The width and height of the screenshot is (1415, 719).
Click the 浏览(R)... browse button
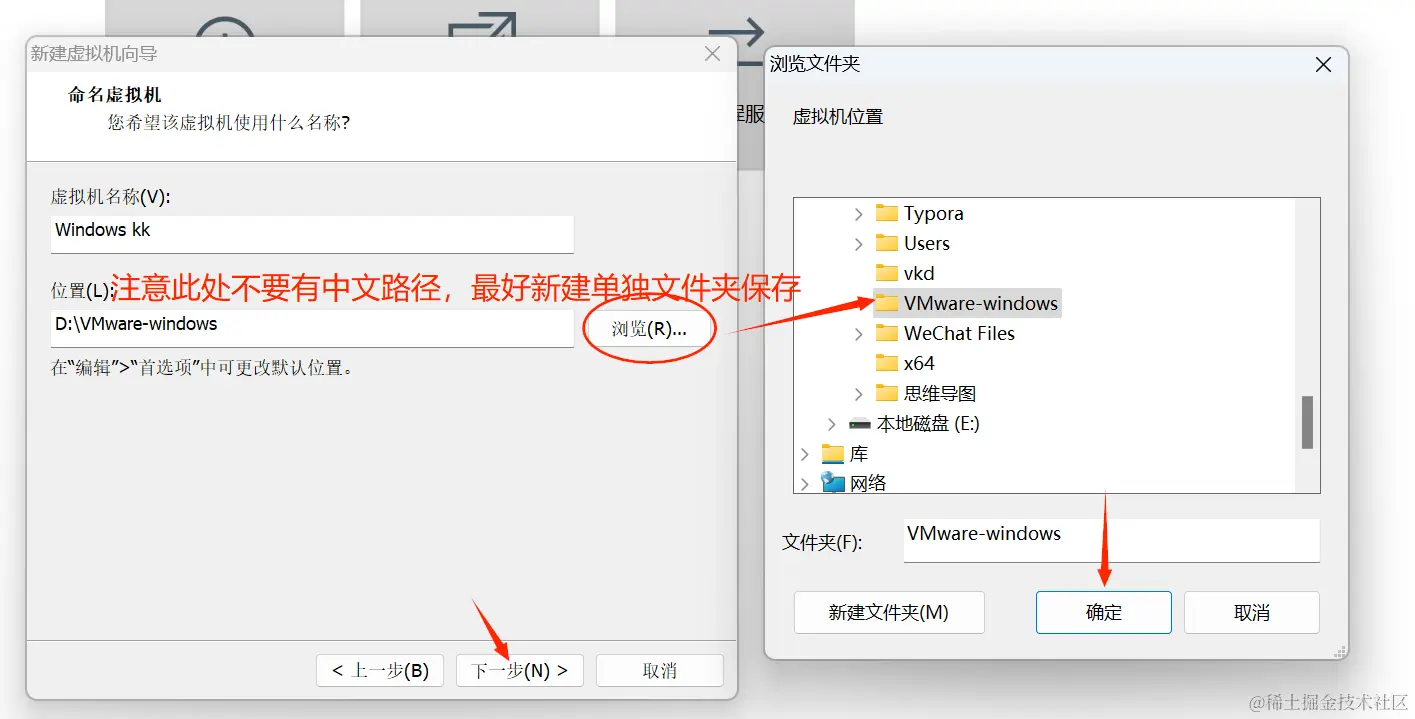point(649,329)
